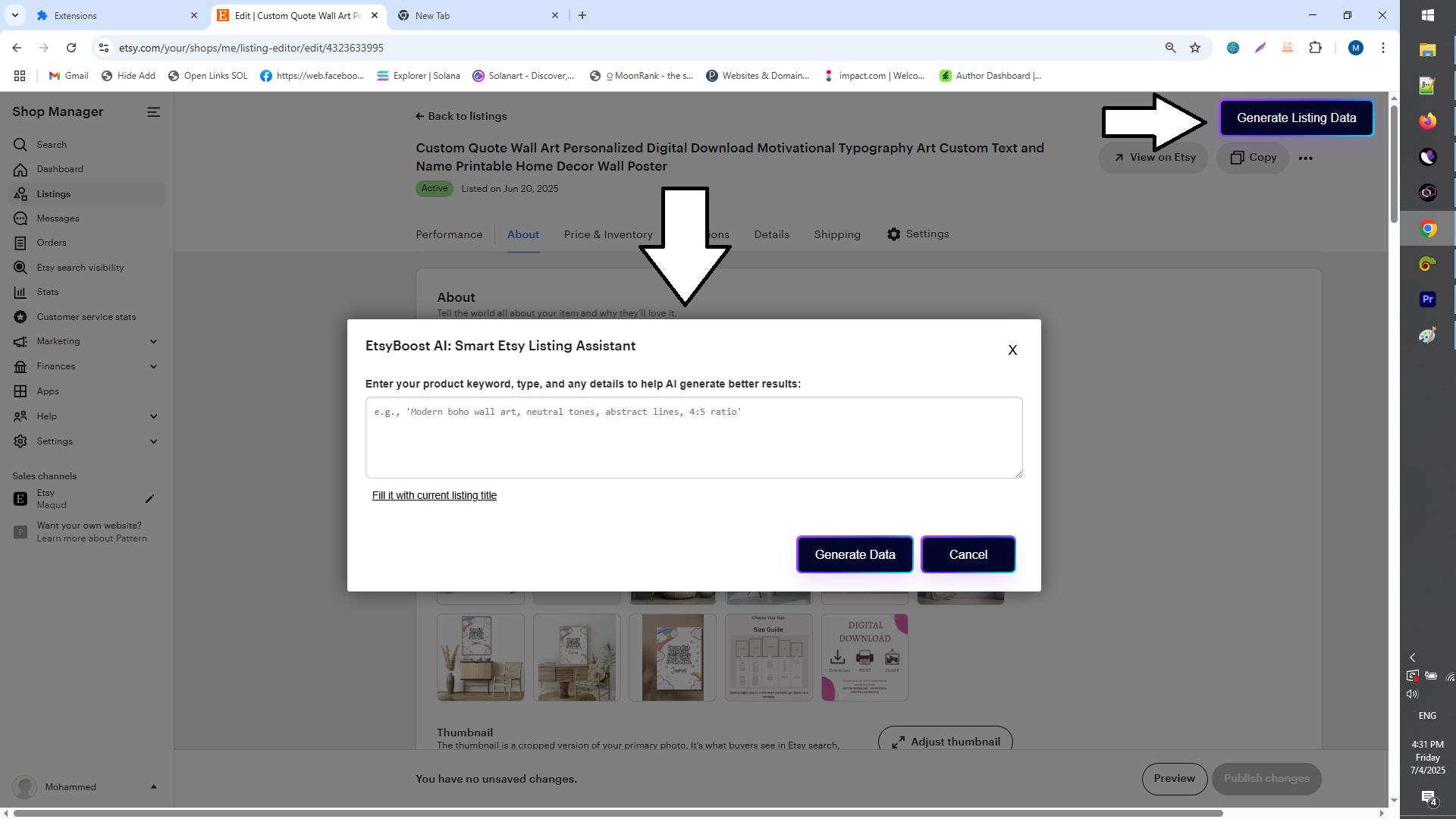This screenshot has height=819, width=1456.
Task: Expand the Marketing submenu
Action: point(153,342)
